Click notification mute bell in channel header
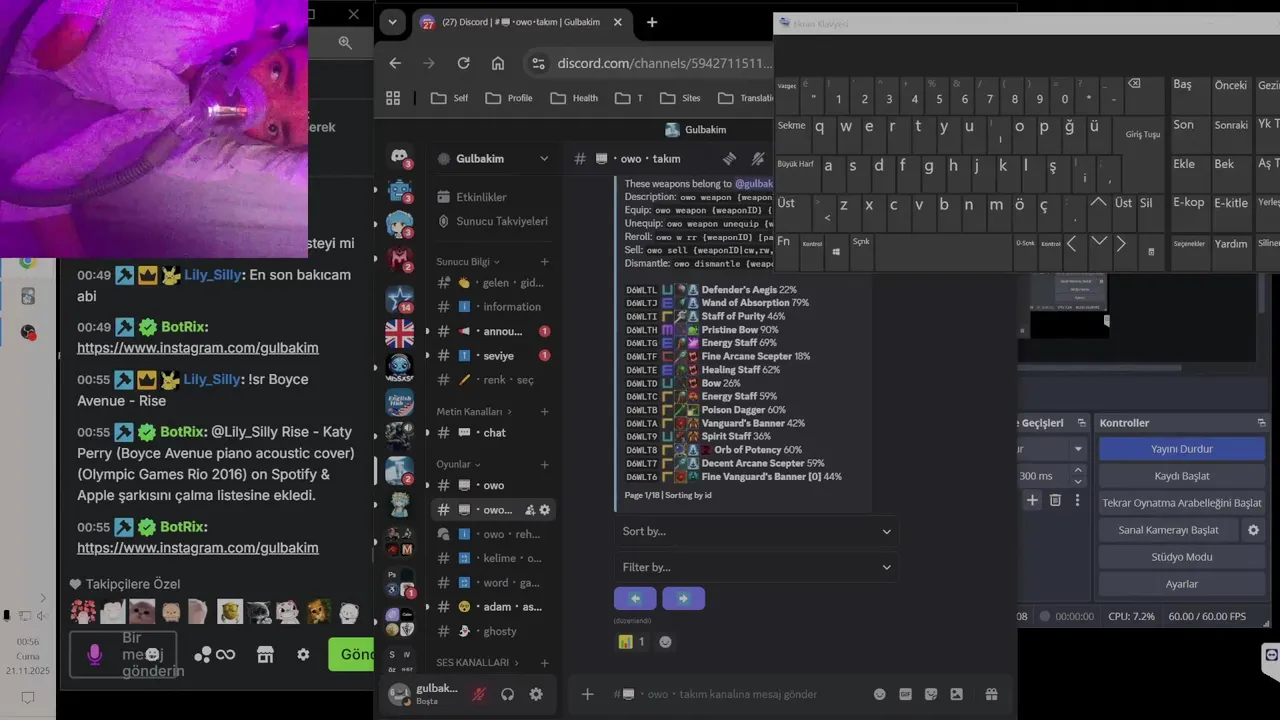The image size is (1280, 720). click(x=758, y=159)
